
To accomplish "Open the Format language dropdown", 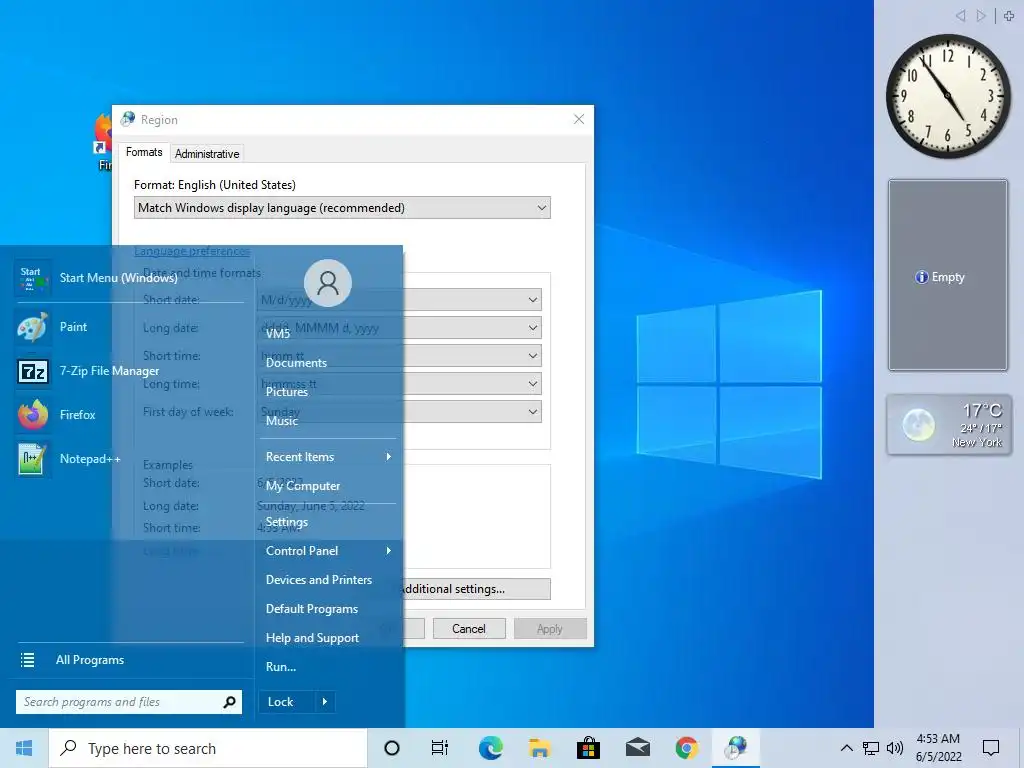I will point(342,208).
